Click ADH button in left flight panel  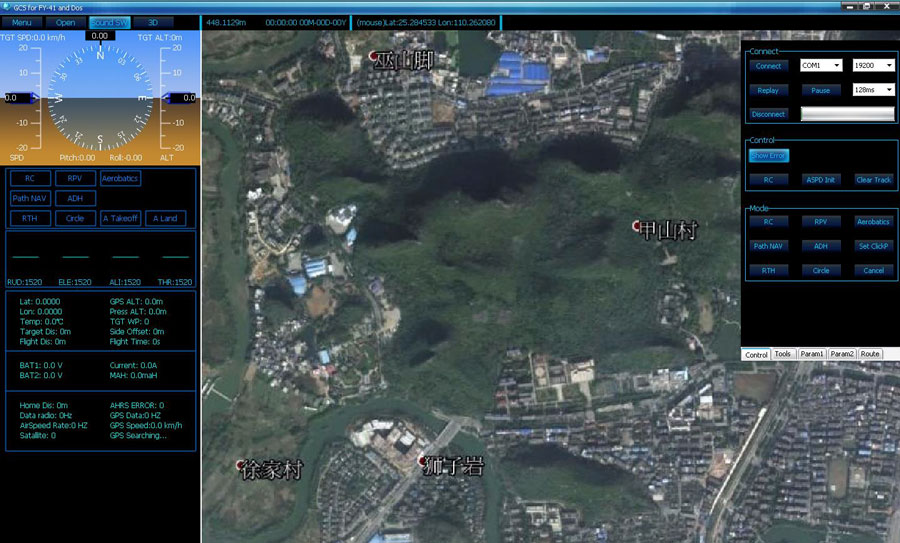(x=75, y=199)
